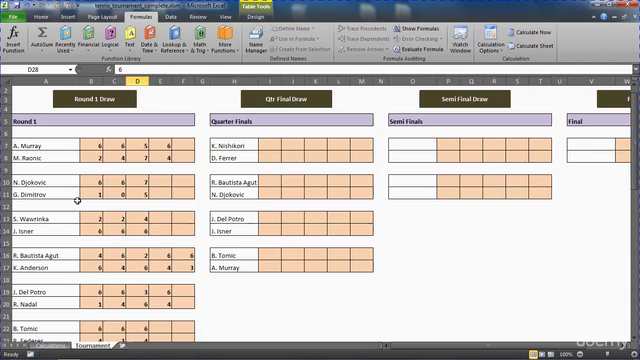Open Date & Time functions

point(149,39)
